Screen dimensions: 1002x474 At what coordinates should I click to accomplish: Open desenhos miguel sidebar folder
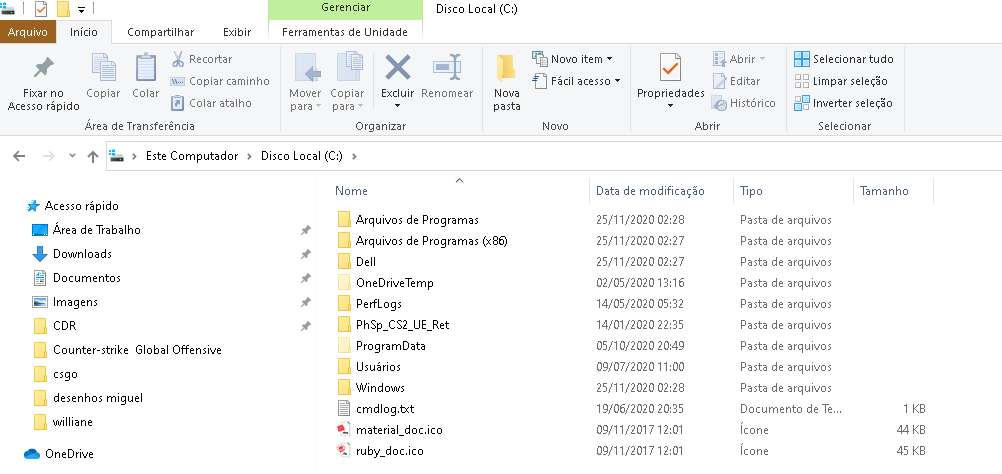[88, 398]
